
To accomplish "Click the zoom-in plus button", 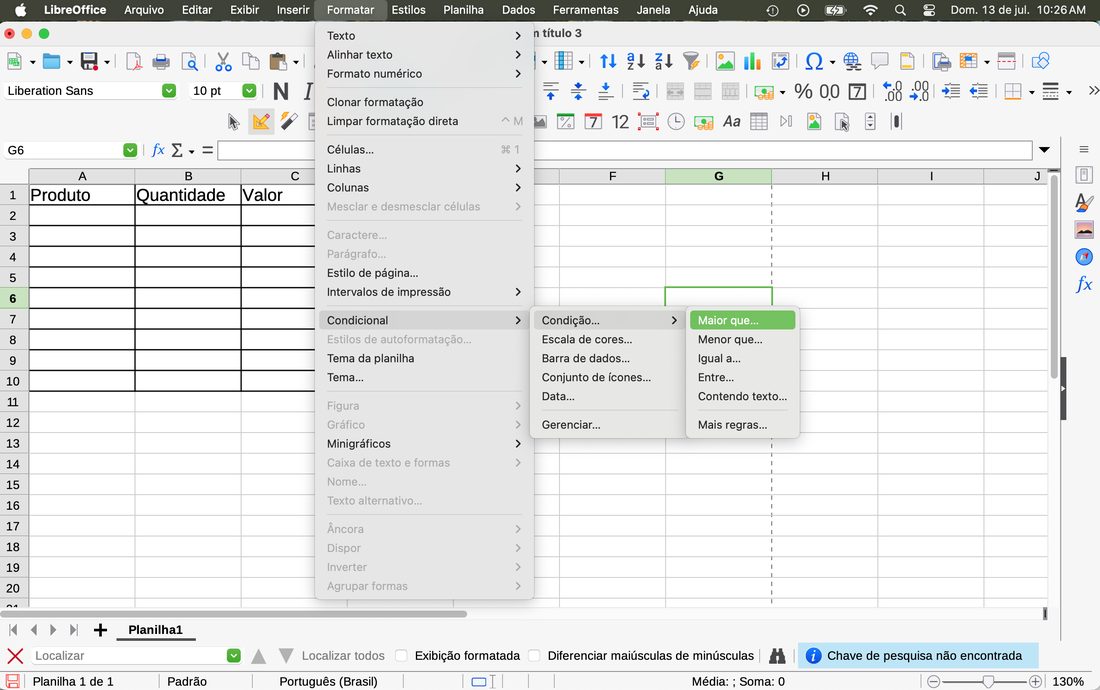I will [x=1035, y=682].
